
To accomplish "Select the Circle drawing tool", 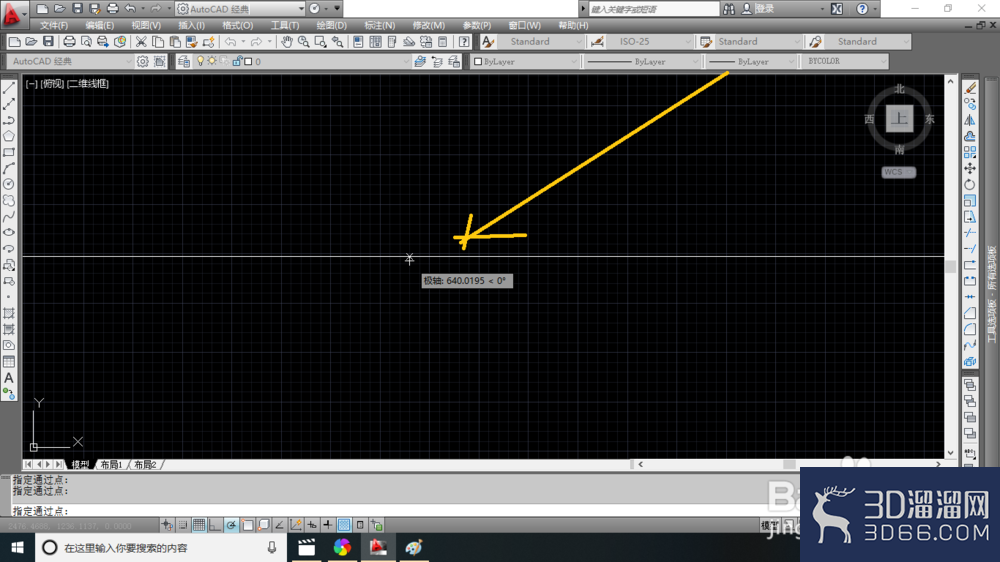I will click(9, 184).
